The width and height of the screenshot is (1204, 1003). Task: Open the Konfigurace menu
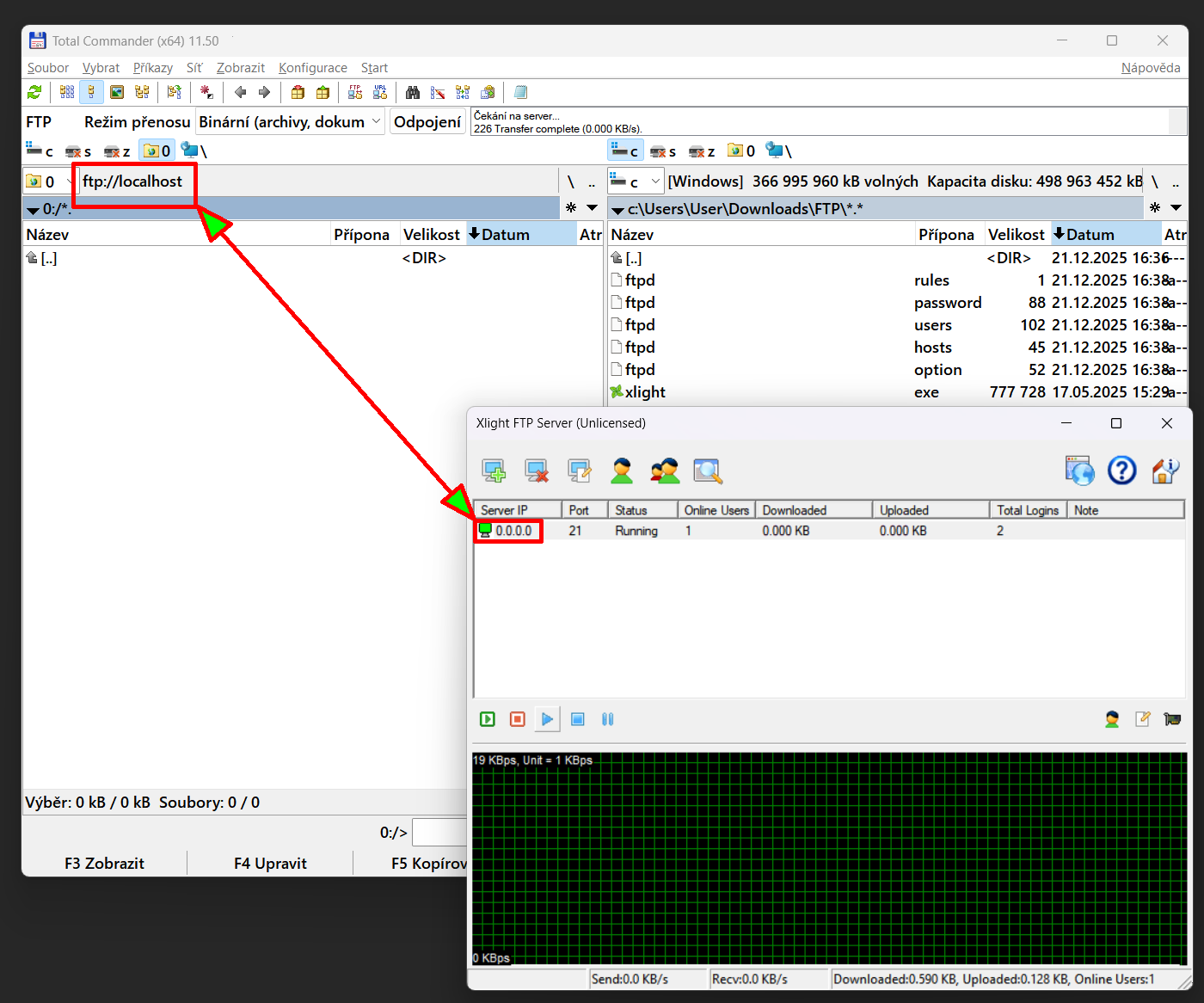(313, 68)
